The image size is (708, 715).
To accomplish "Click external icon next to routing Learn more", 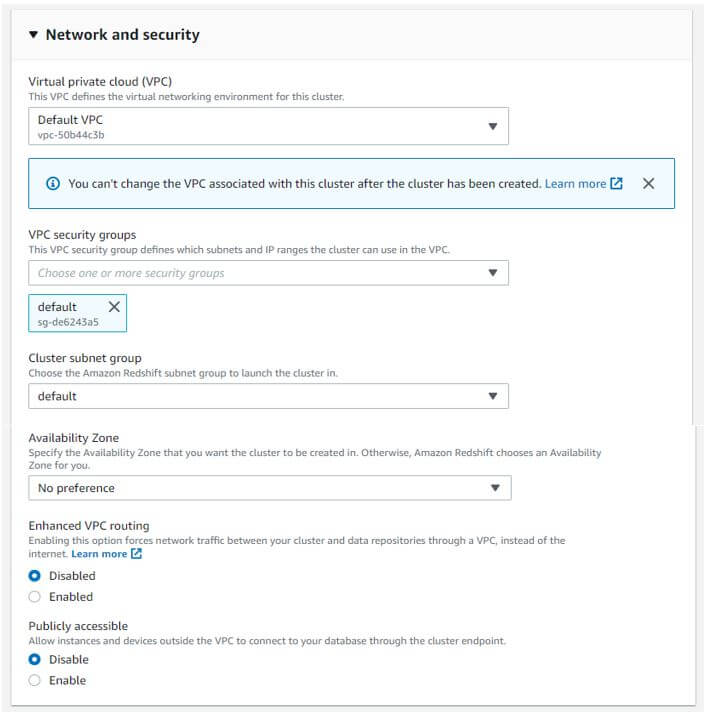I will pos(137,554).
